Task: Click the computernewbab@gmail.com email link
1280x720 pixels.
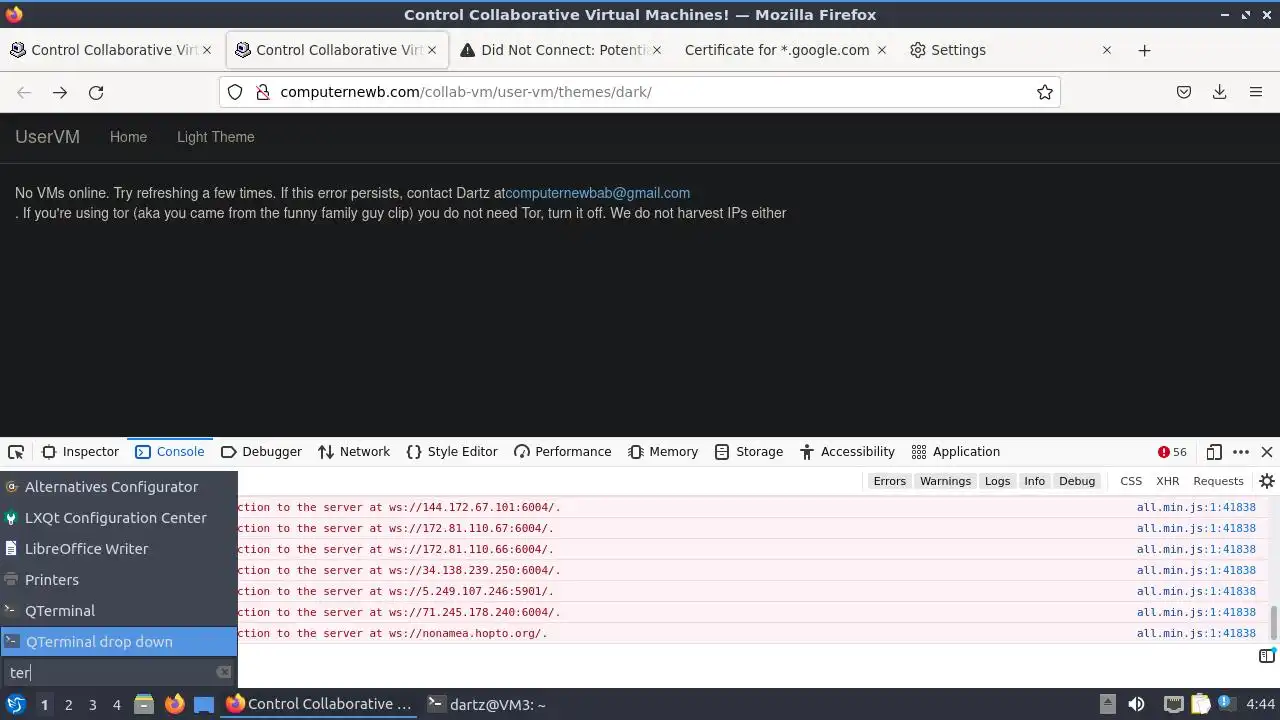Action: 597,193
